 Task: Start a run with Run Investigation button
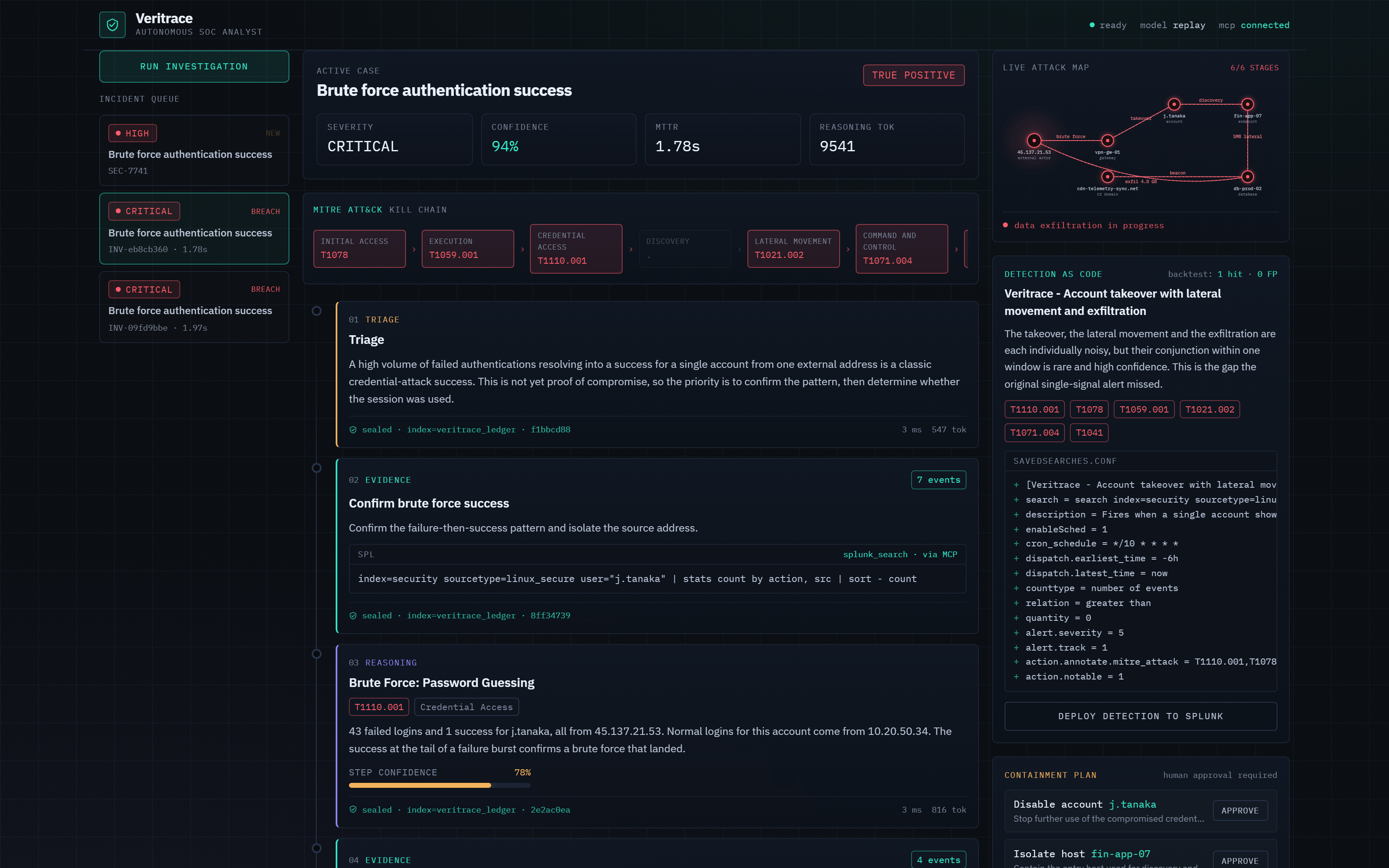(194, 67)
